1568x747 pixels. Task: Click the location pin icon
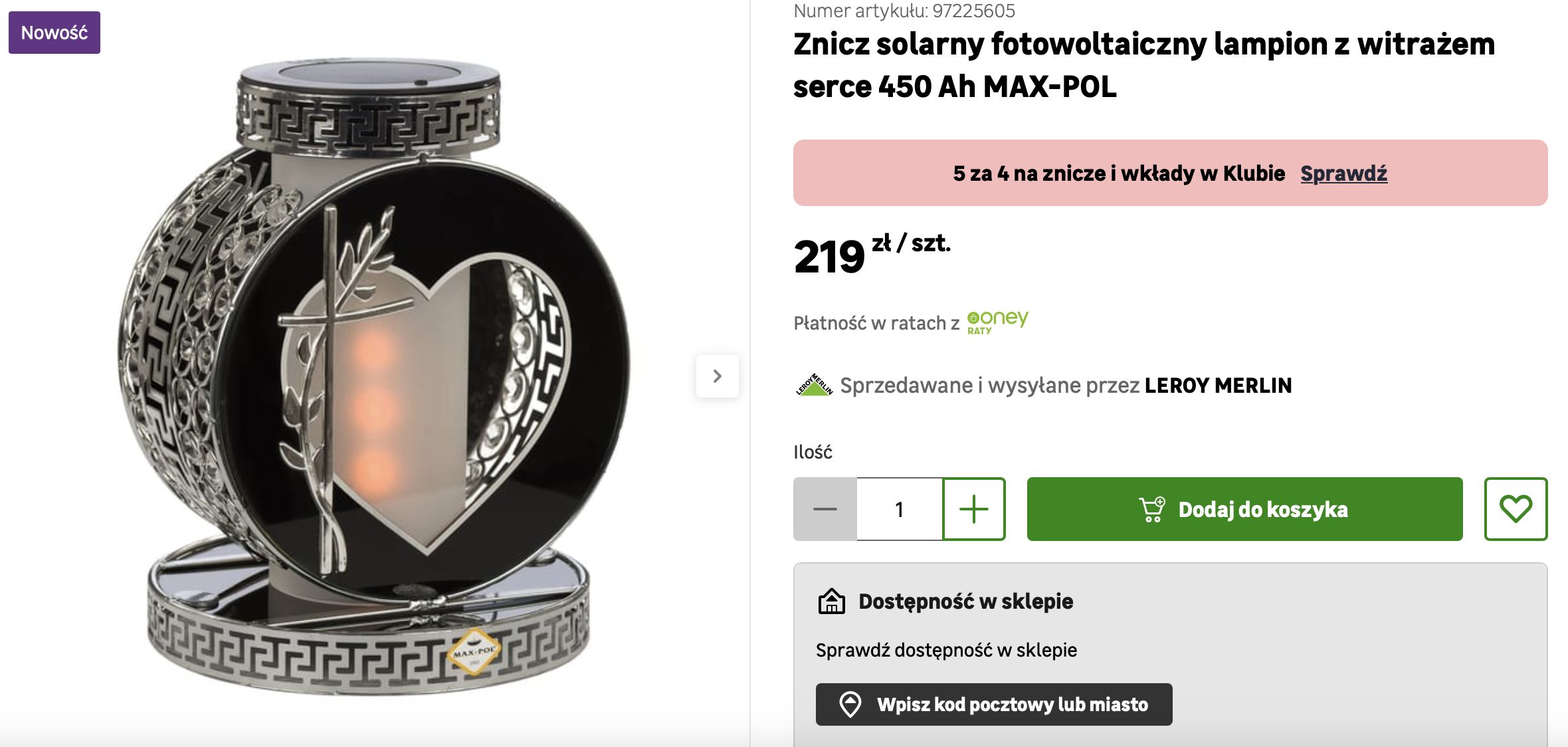coord(850,704)
